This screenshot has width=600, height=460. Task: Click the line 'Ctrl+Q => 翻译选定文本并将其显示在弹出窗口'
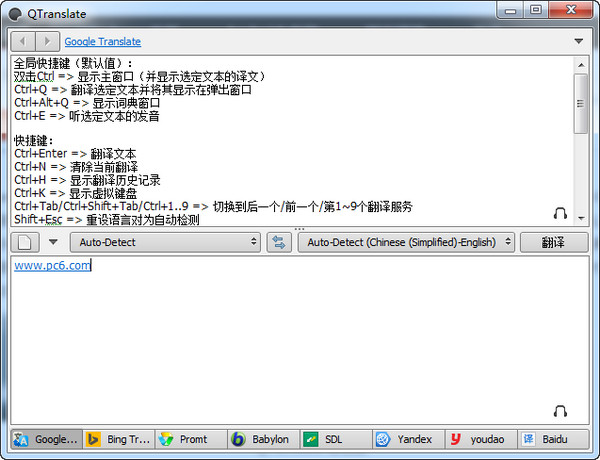tap(133, 90)
